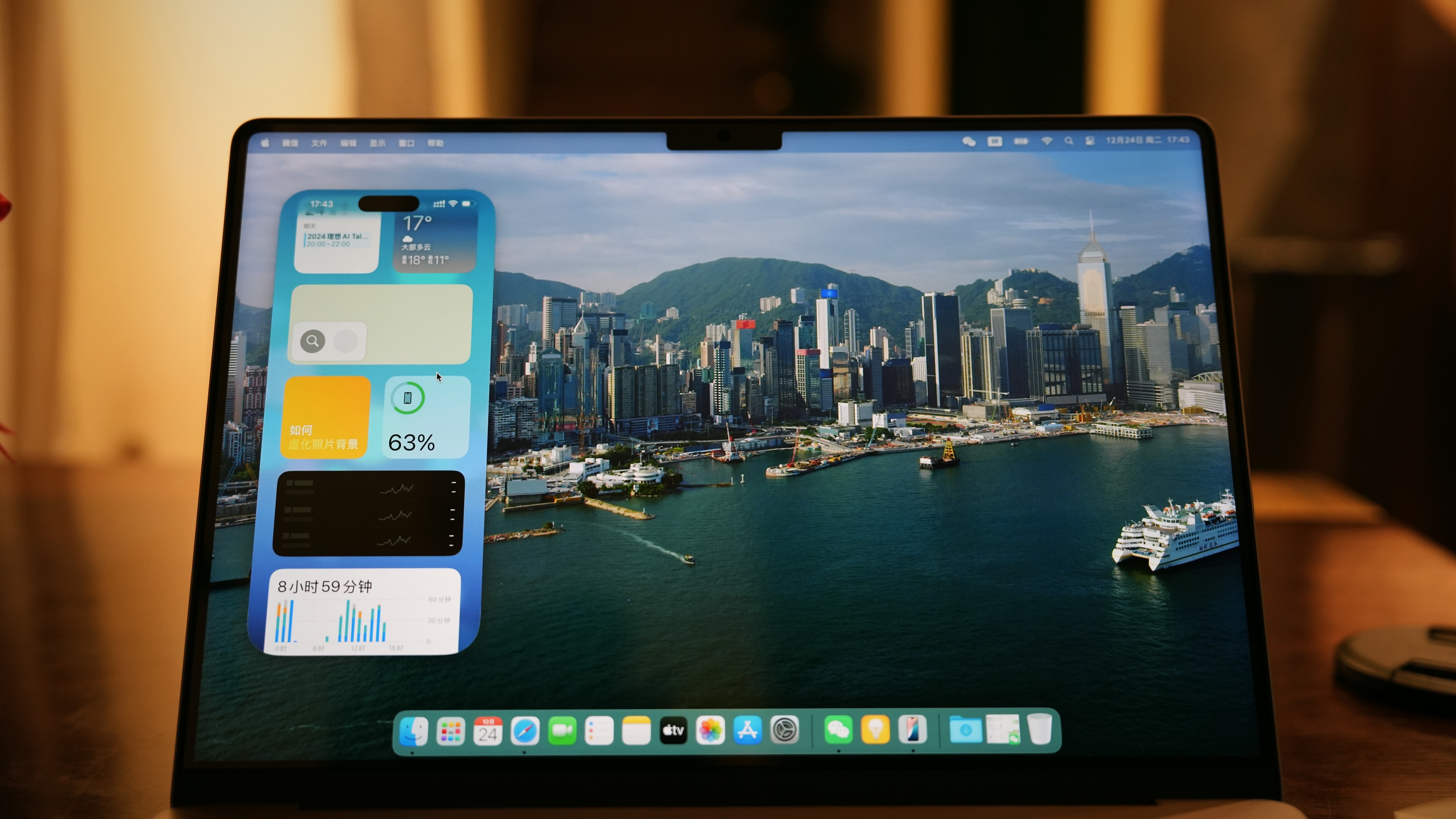
Task: Open the 窗口 menu
Action: (x=406, y=143)
